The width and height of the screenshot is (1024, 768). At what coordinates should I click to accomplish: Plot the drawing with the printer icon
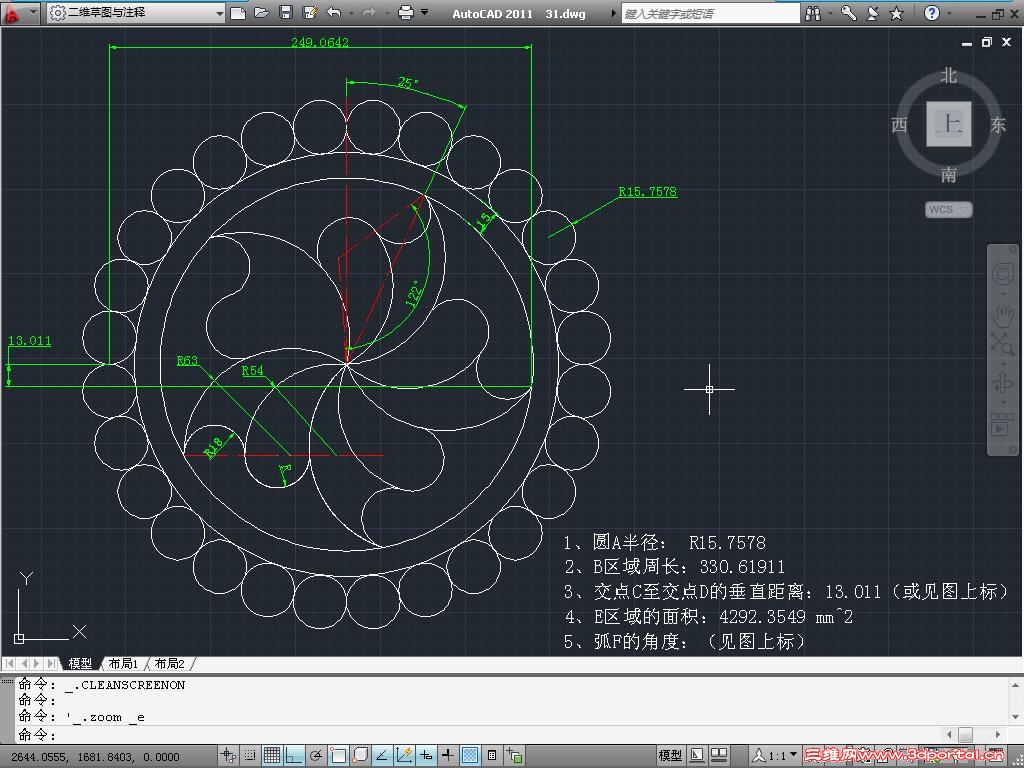406,12
